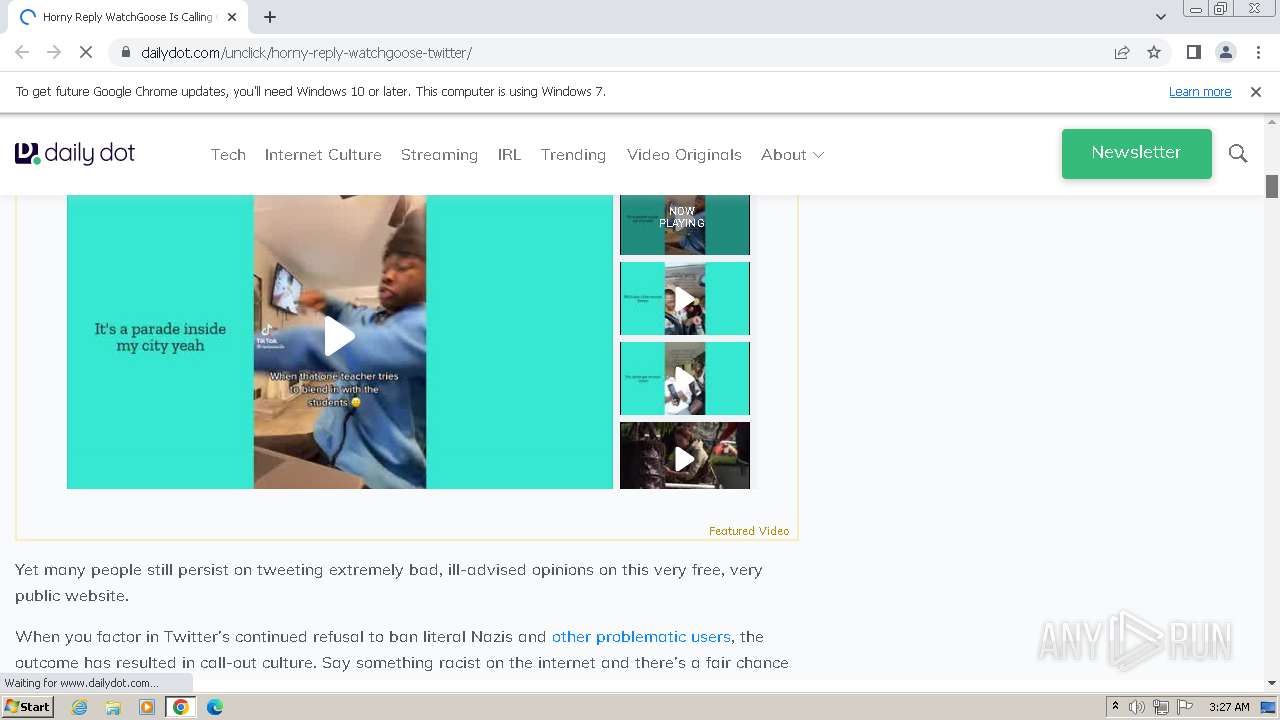Open the Tech section
1280x720 pixels.
(x=228, y=155)
